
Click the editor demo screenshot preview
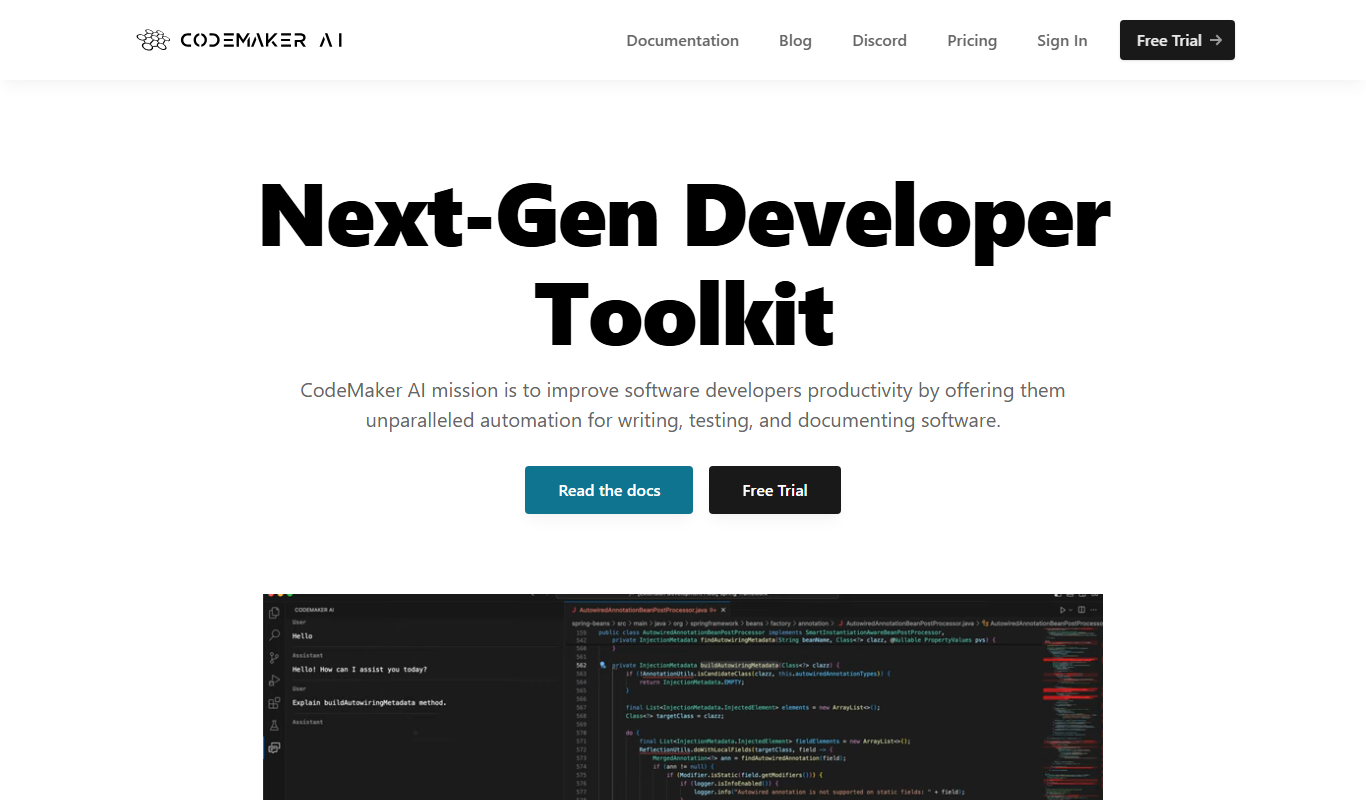tap(683, 697)
